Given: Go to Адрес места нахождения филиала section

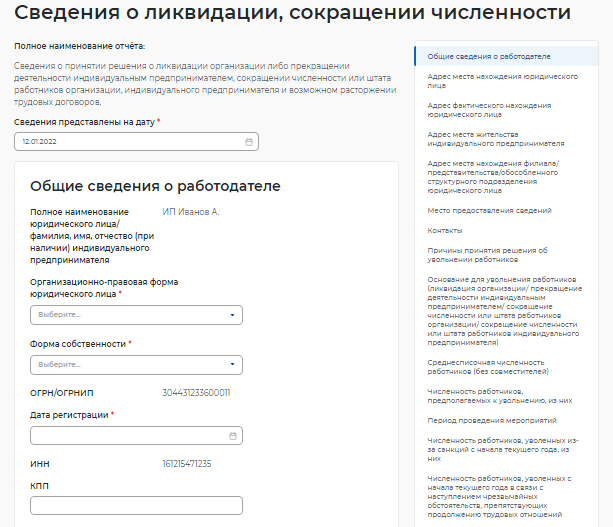Looking at the screenshot, I should point(493,177).
